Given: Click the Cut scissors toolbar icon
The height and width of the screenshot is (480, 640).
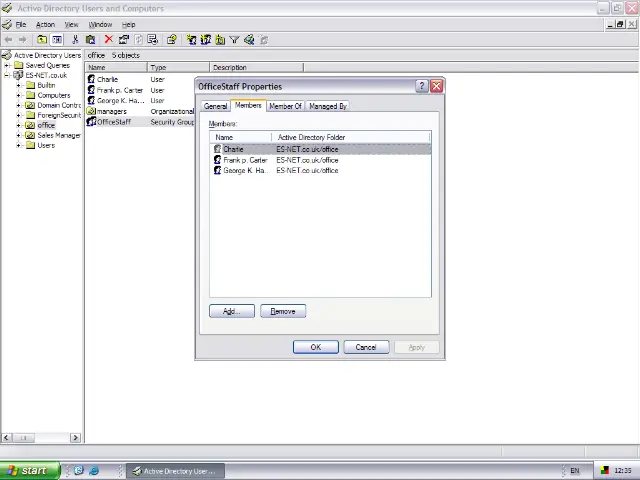Looking at the screenshot, I should click(x=75, y=40).
